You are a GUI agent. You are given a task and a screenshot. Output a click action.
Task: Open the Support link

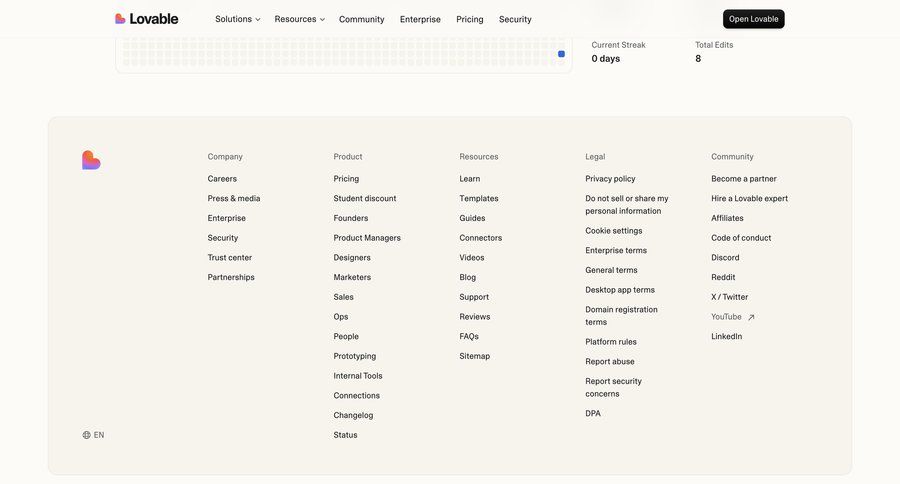[x=474, y=297]
